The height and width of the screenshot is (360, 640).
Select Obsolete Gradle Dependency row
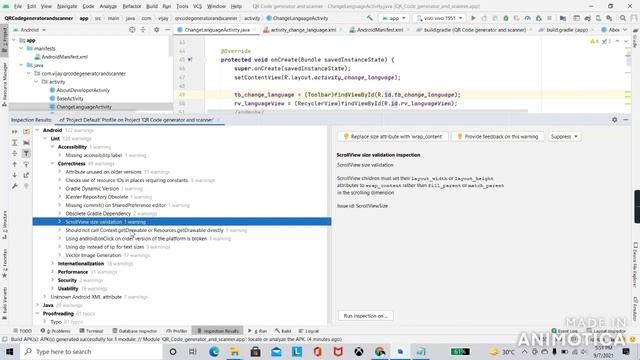(182, 213)
